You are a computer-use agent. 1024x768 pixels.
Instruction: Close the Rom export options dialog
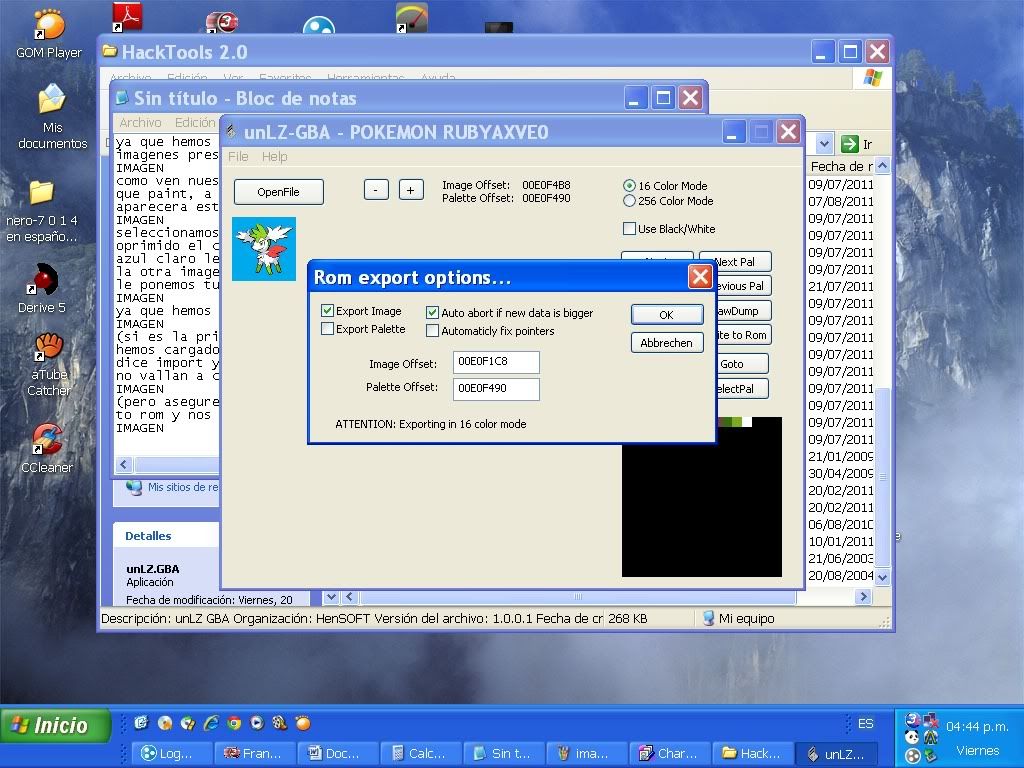[700, 277]
